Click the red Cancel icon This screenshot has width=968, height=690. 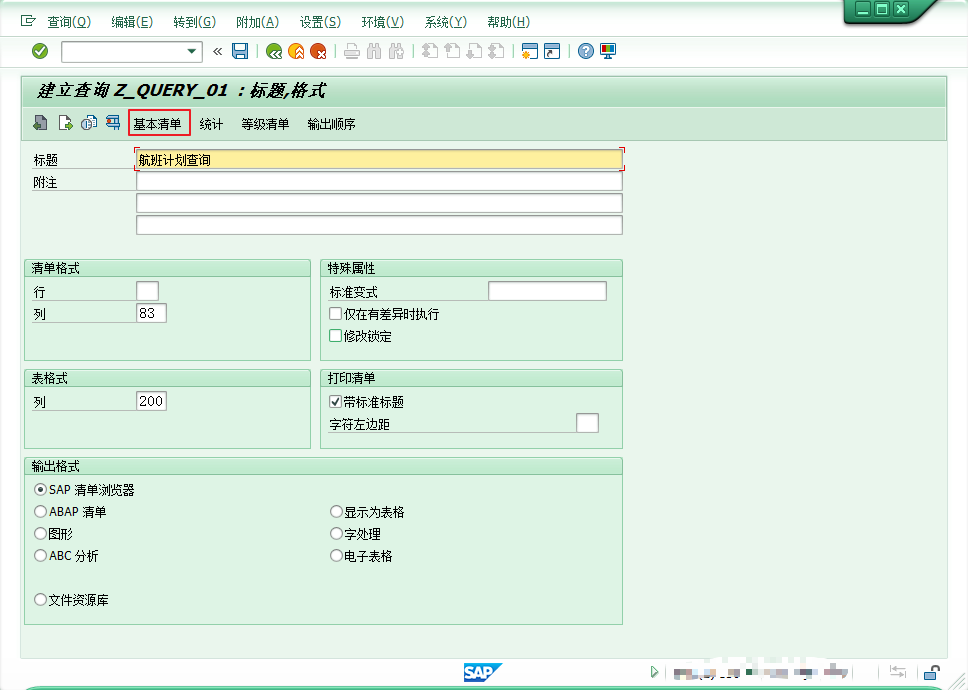319,51
